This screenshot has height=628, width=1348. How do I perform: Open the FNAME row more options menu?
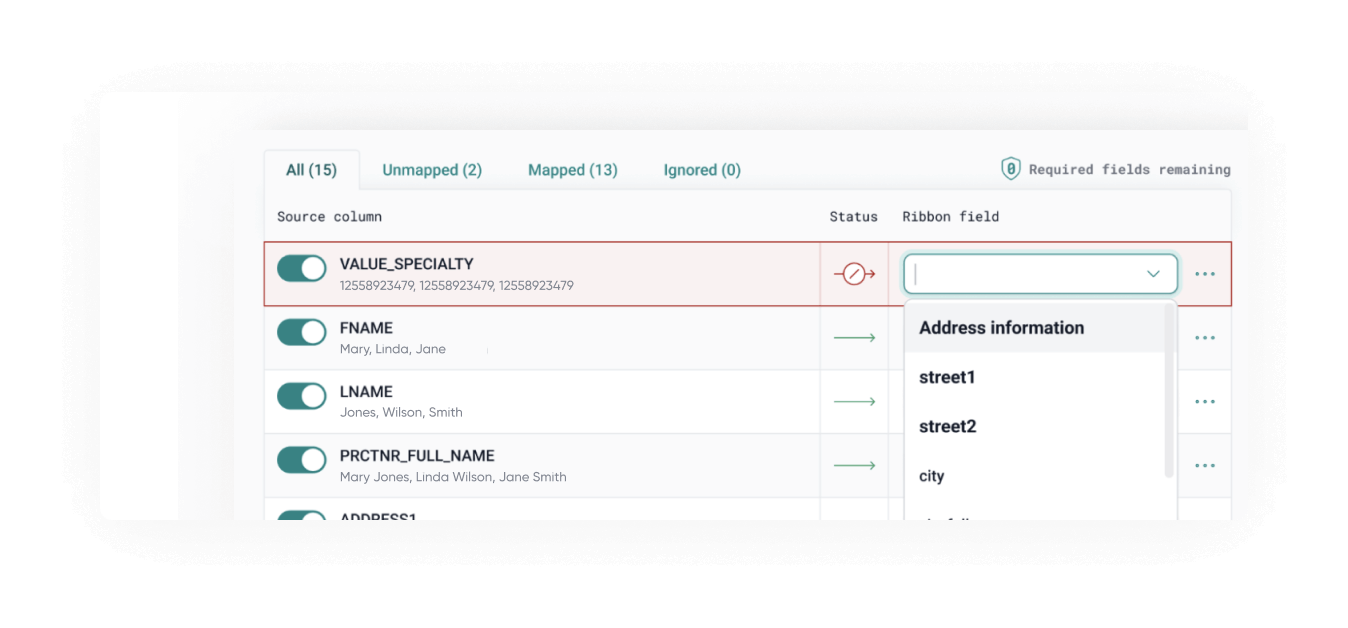pyautogui.click(x=1205, y=338)
